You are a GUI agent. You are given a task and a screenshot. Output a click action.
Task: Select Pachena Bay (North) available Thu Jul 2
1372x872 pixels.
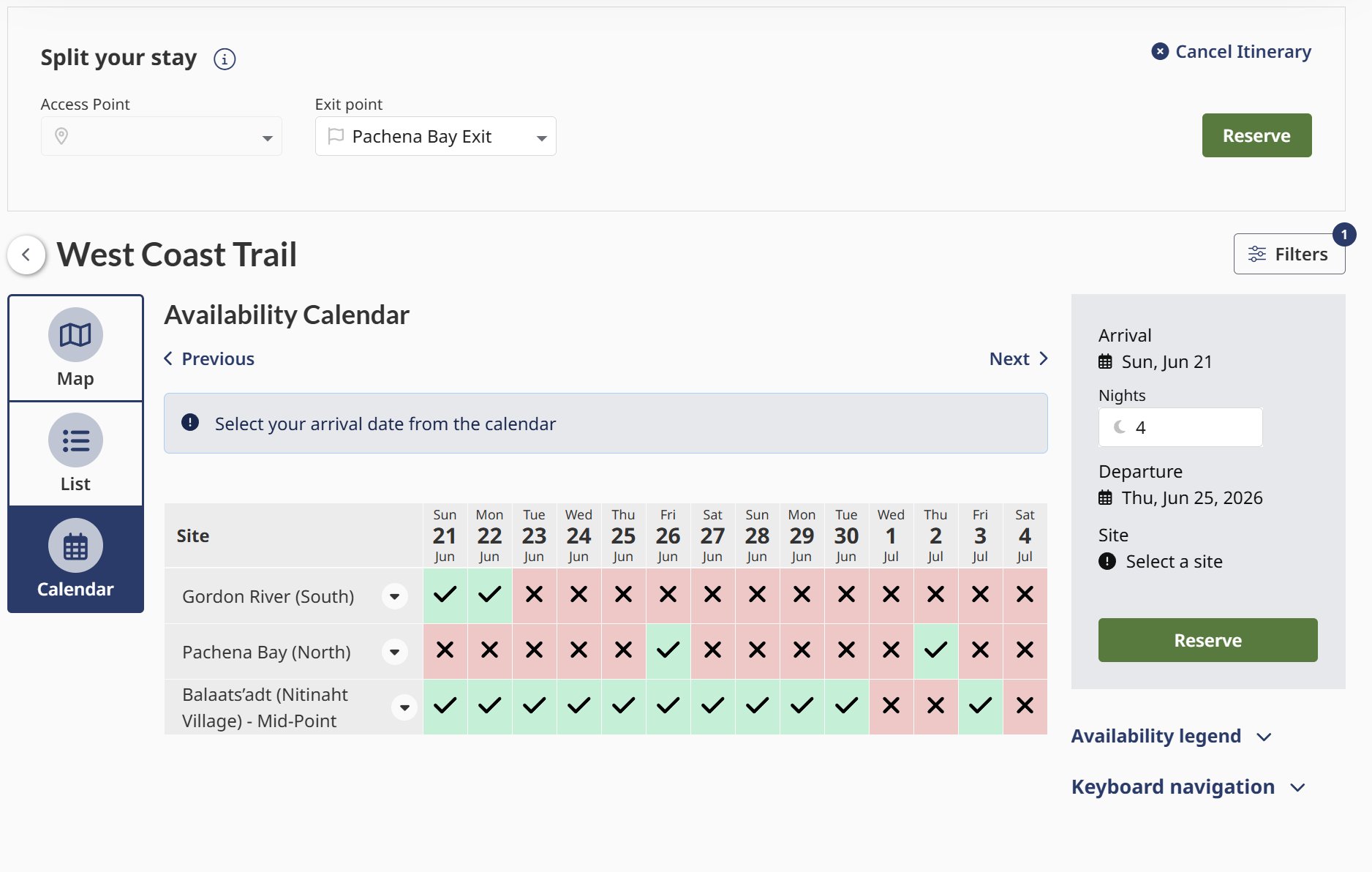(x=935, y=651)
